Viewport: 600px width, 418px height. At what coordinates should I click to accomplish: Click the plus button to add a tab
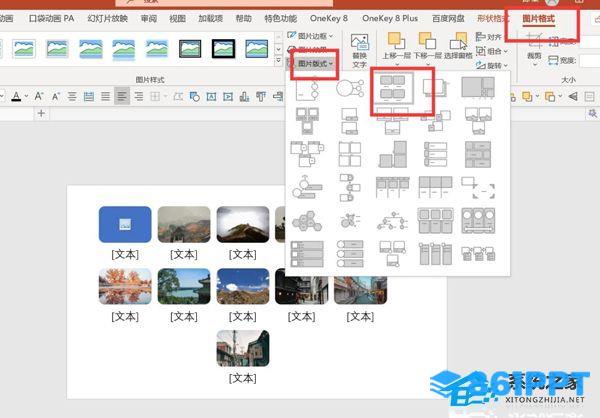(x=41, y=113)
